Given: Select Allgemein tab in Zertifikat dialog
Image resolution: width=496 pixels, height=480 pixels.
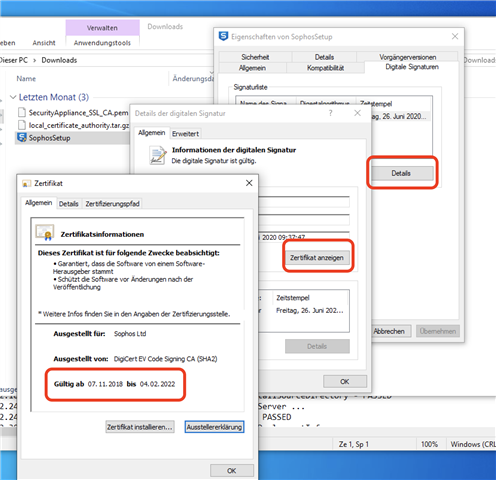Looking at the screenshot, I should [x=38, y=203].
